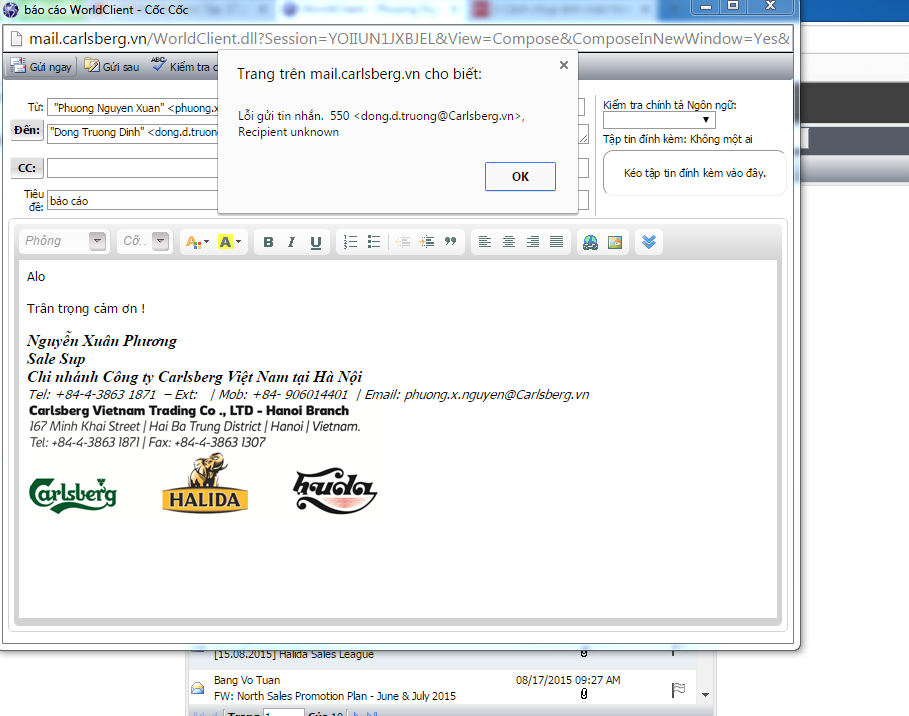
Task: Open the Bang Vo Tuan email in the inbox
Action: tap(442, 688)
